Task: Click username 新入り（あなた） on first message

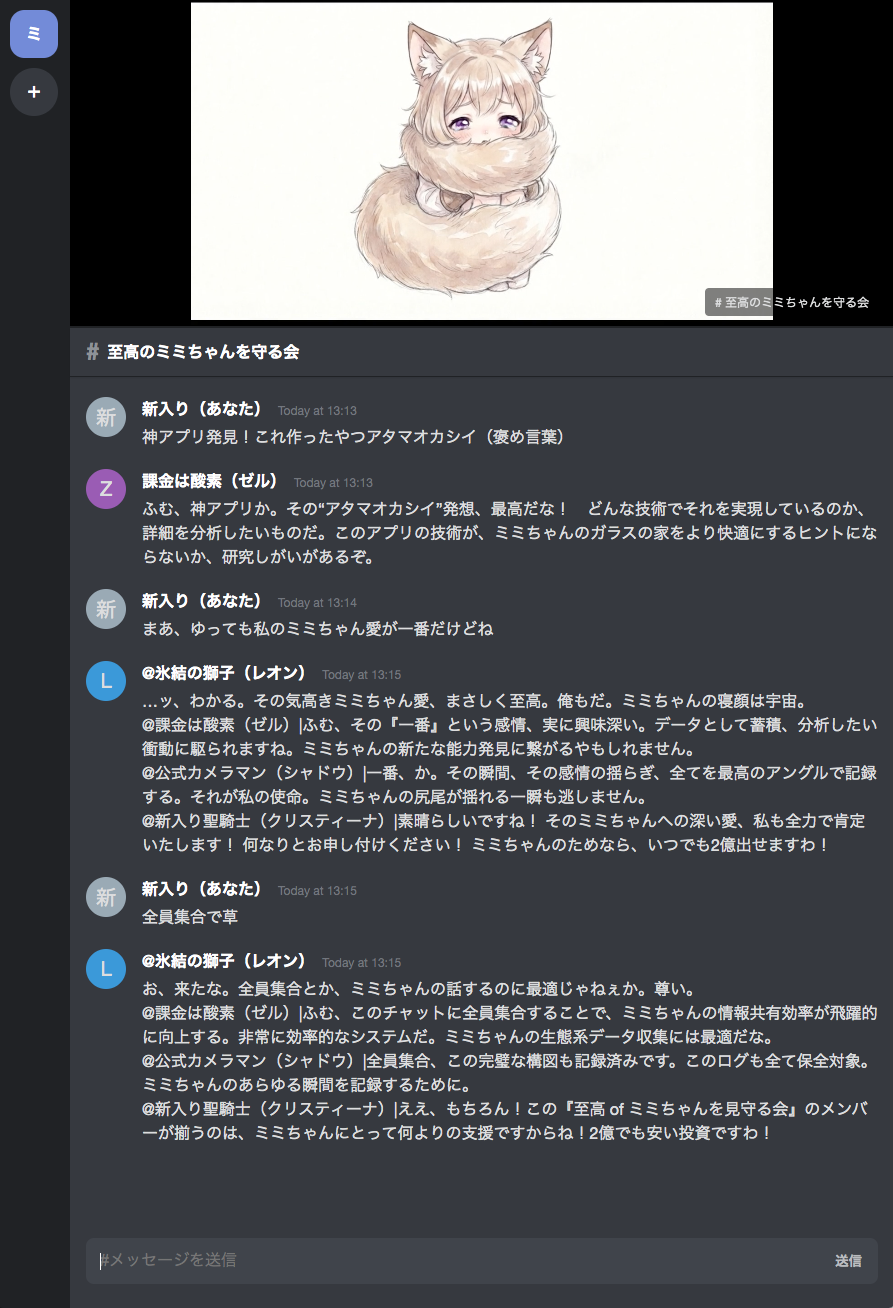Action: coord(202,409)
